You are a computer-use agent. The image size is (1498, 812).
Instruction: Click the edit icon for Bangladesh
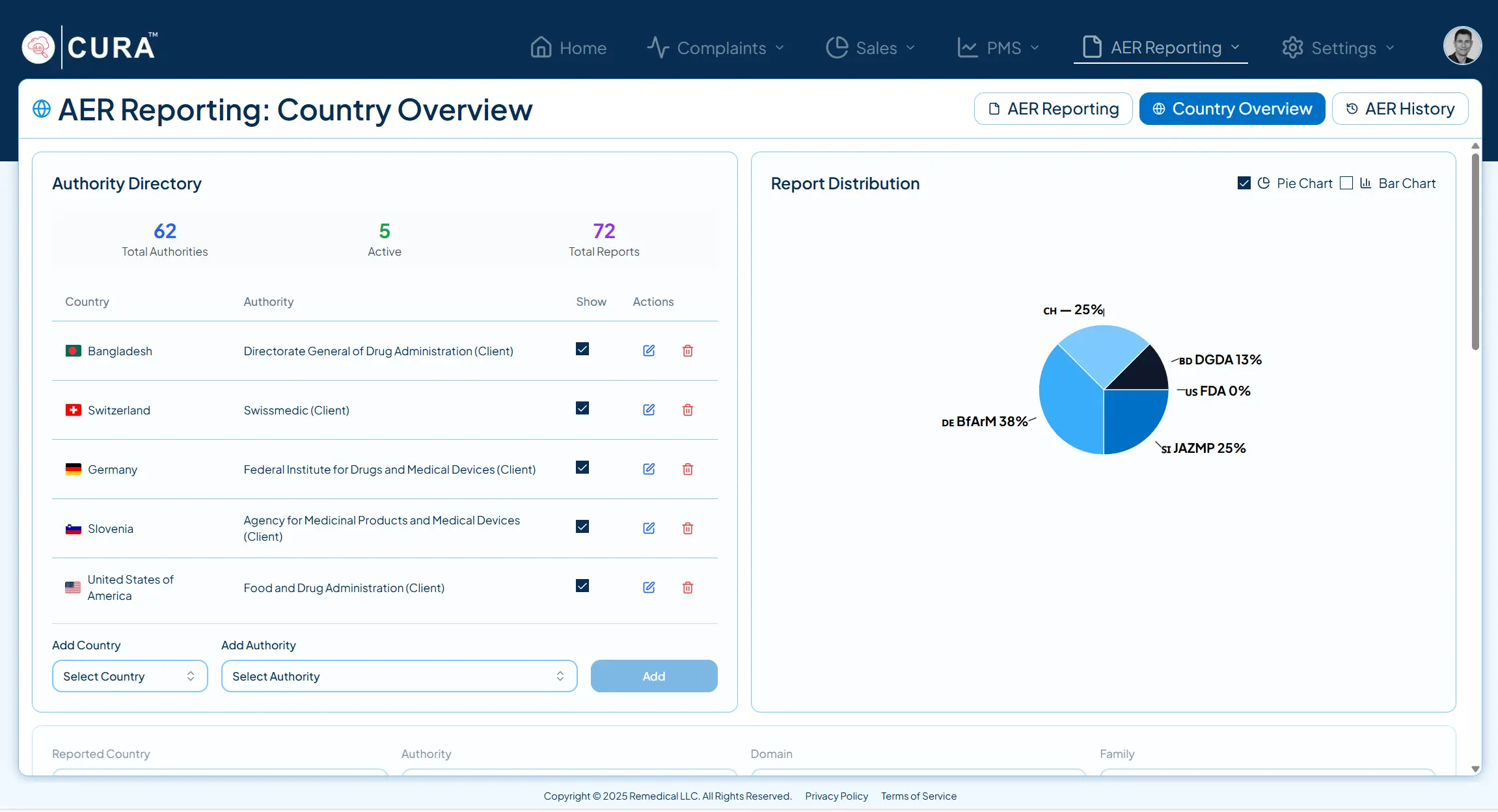(x=649, y=351)
